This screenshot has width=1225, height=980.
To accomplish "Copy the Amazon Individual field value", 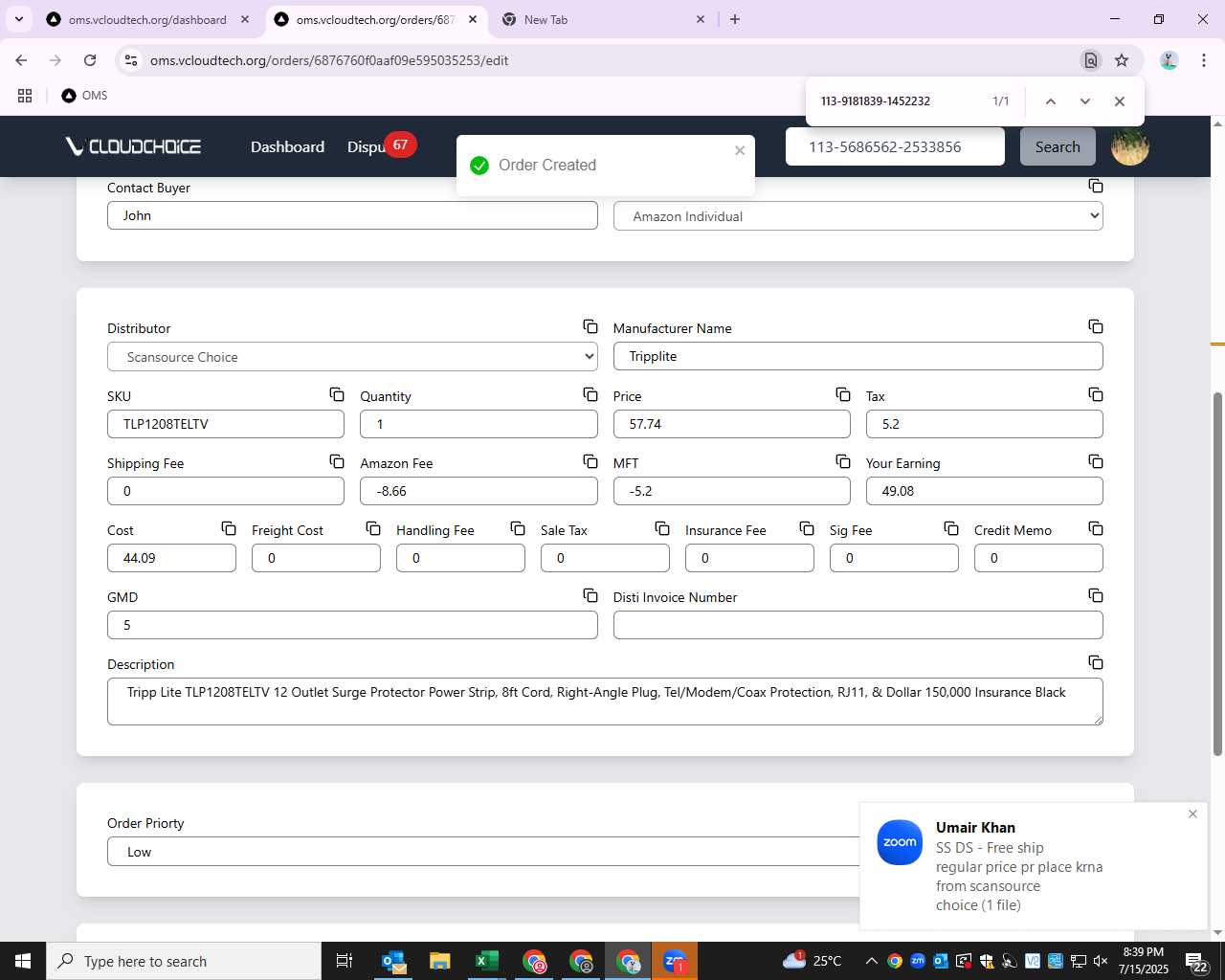I will [x=1096, y=186].
